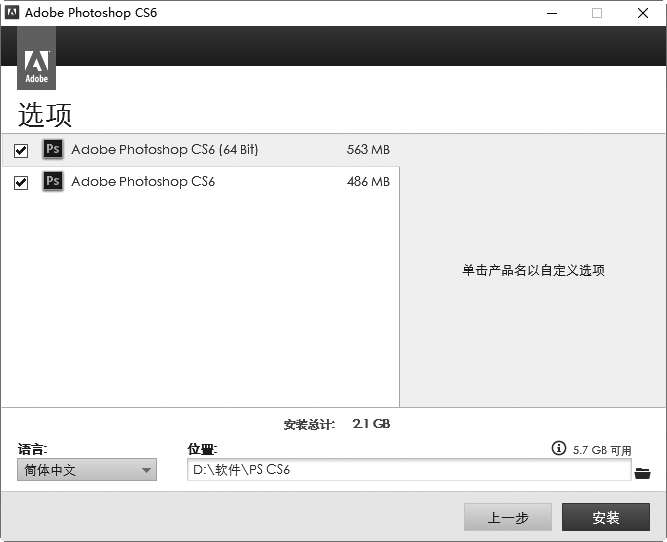Click the Adobe icon in the title bar
The width and height of the screenshot is (667, 542).
pyautogui.click(x=12, y=13)
